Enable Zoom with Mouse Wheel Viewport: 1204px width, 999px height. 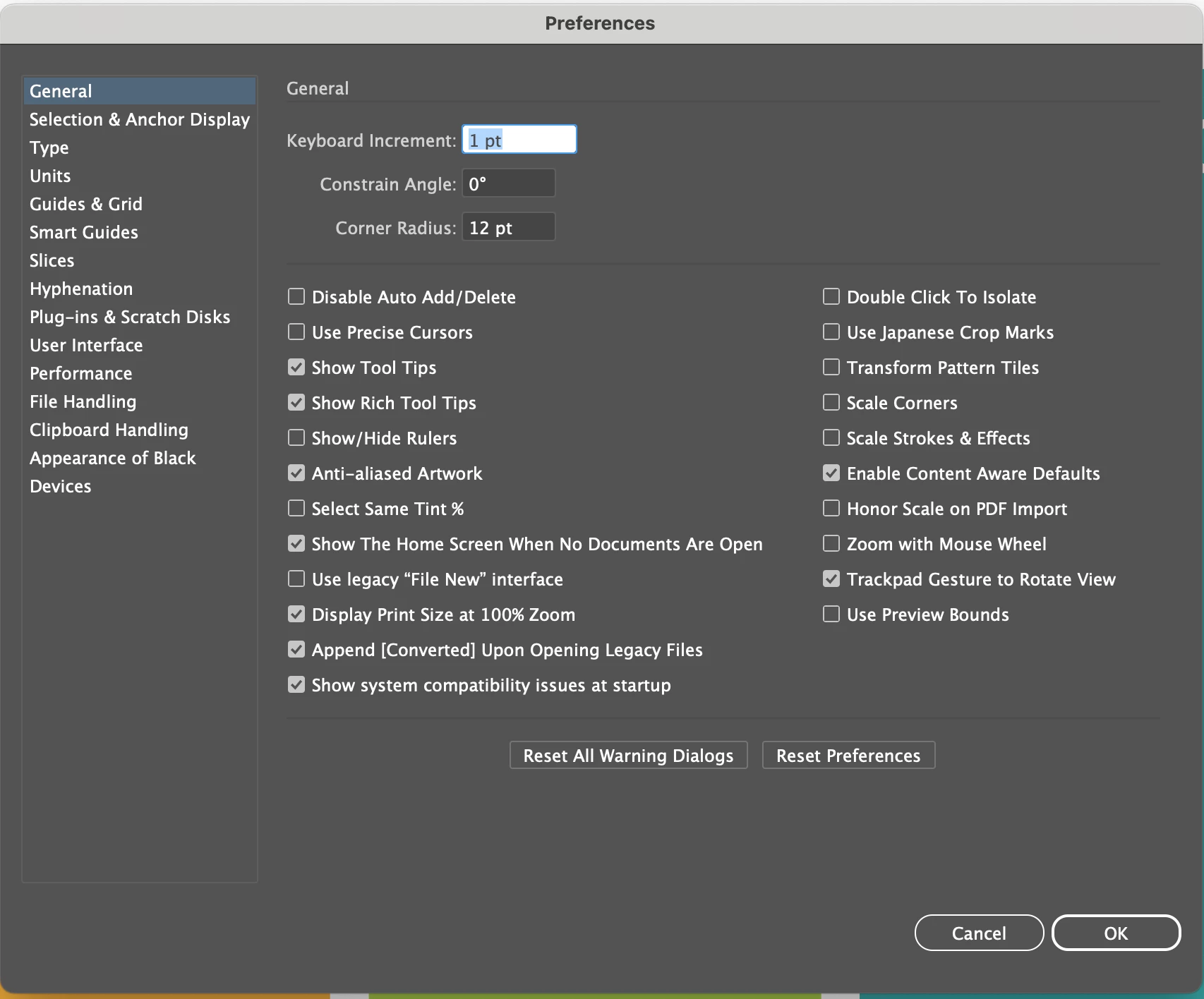click(831, 543)
